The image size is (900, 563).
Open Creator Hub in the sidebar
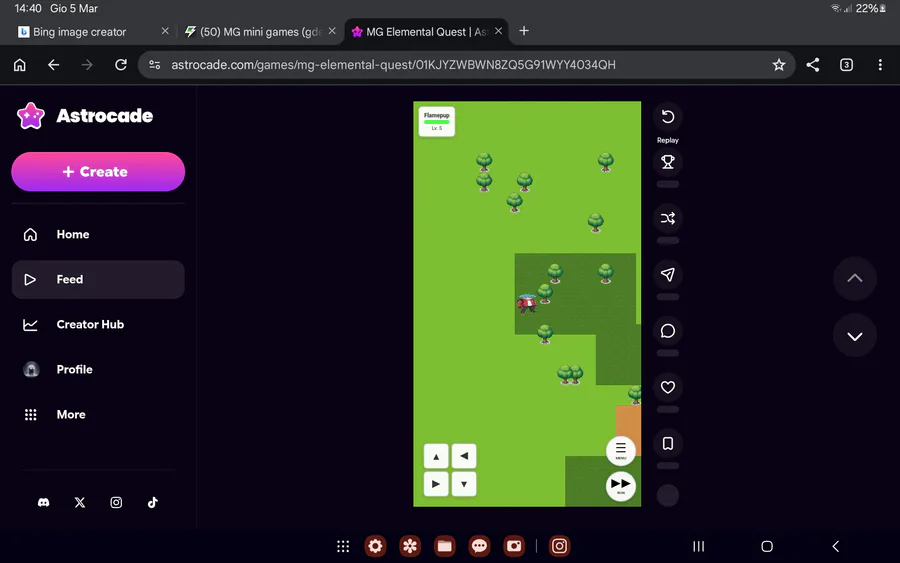[98, 324]
